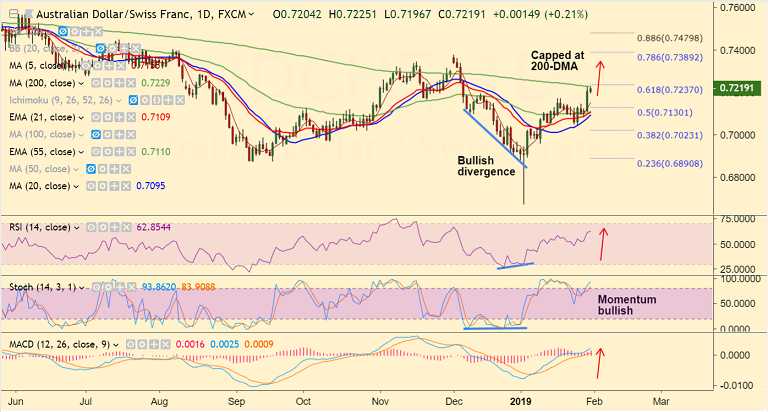Expand the MA (20, close) dropdown chevron
The height and width of the screenshot is (412, 768).
(76, 187)
